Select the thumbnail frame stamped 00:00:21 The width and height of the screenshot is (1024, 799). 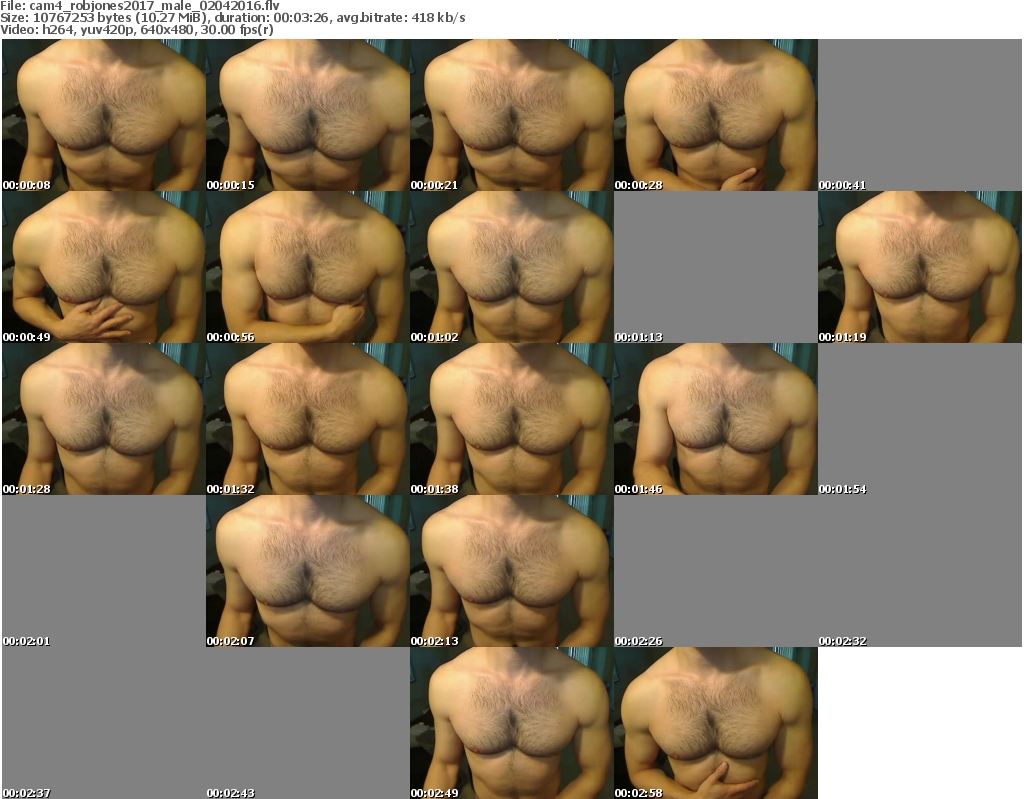[512, 115]
